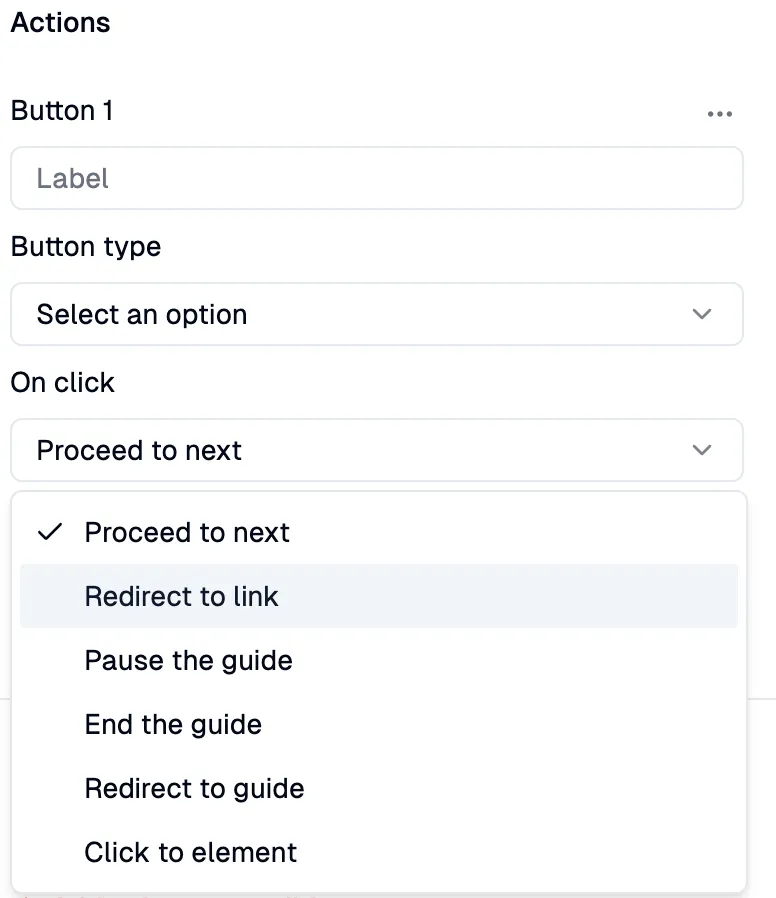Click the On click dropdown chevron
Image resolution: width=776 pixels, height=898 pixels.
pyautogui.click(x=702, y=450)
